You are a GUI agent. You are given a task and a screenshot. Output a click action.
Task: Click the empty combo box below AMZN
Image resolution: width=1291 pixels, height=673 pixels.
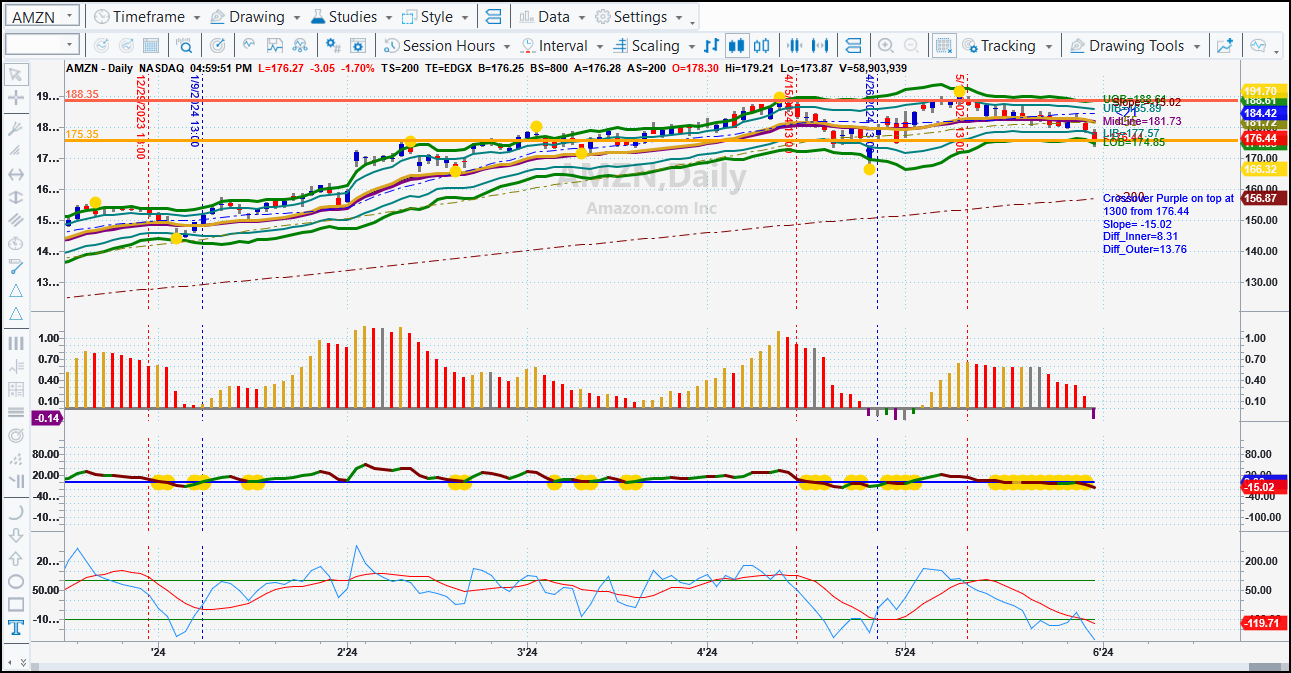[x=42, y=44]
